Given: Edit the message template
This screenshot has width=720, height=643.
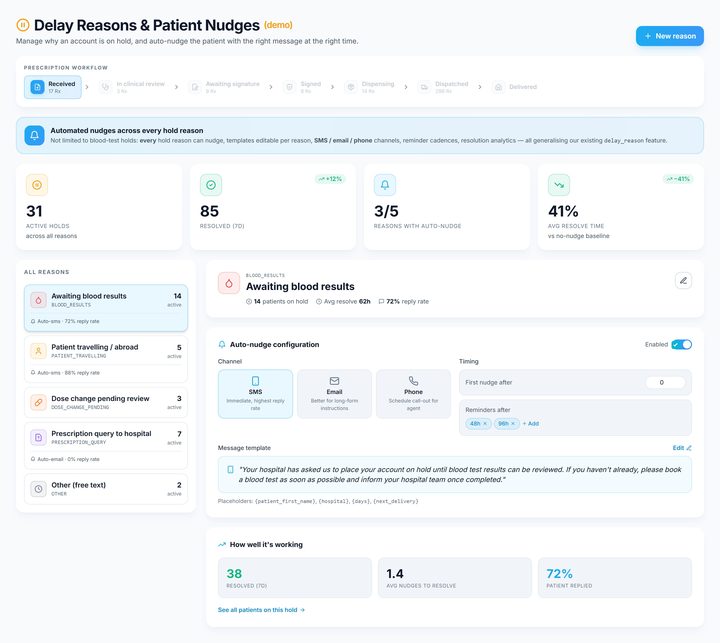Looking at the screenshot, I should (682, 448).
